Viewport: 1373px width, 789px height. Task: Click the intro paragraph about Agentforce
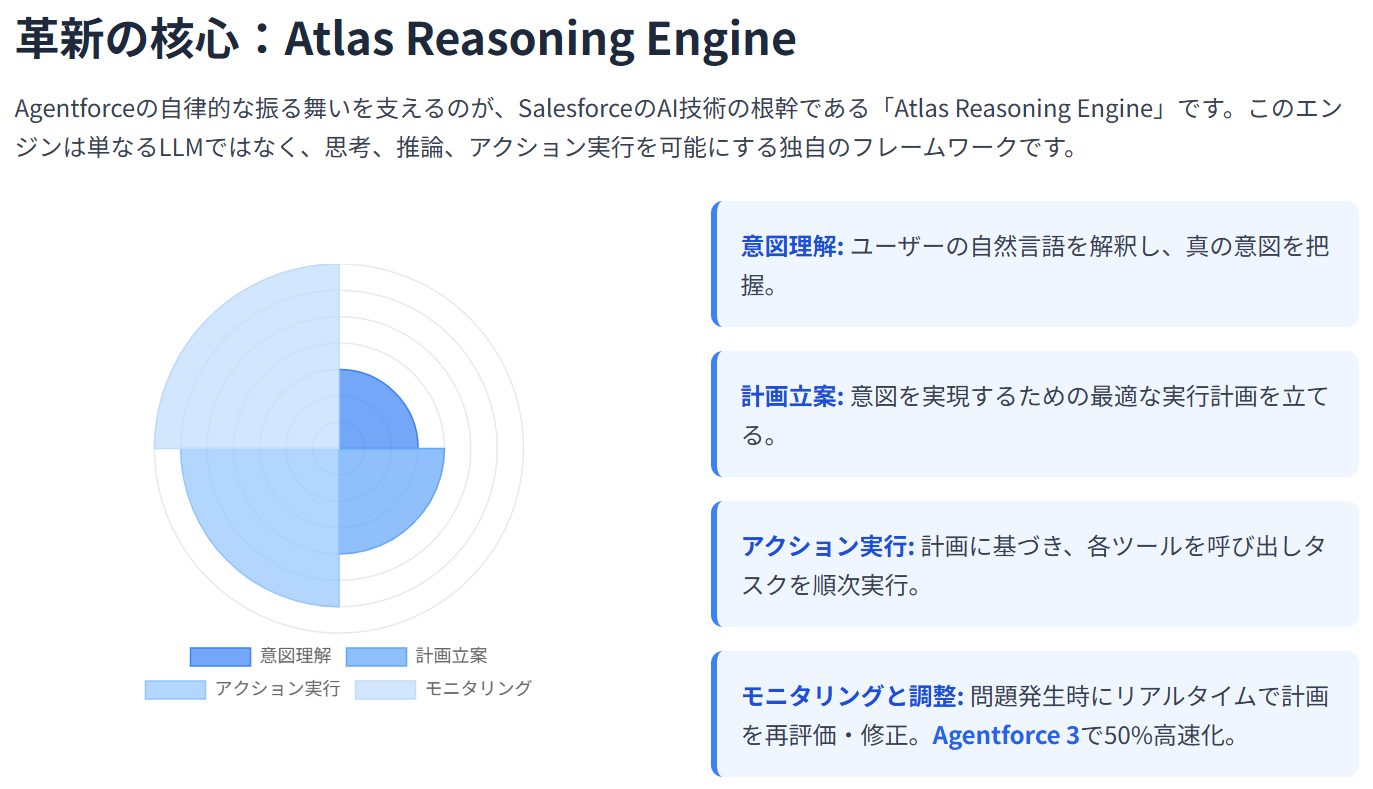[680, 128]
